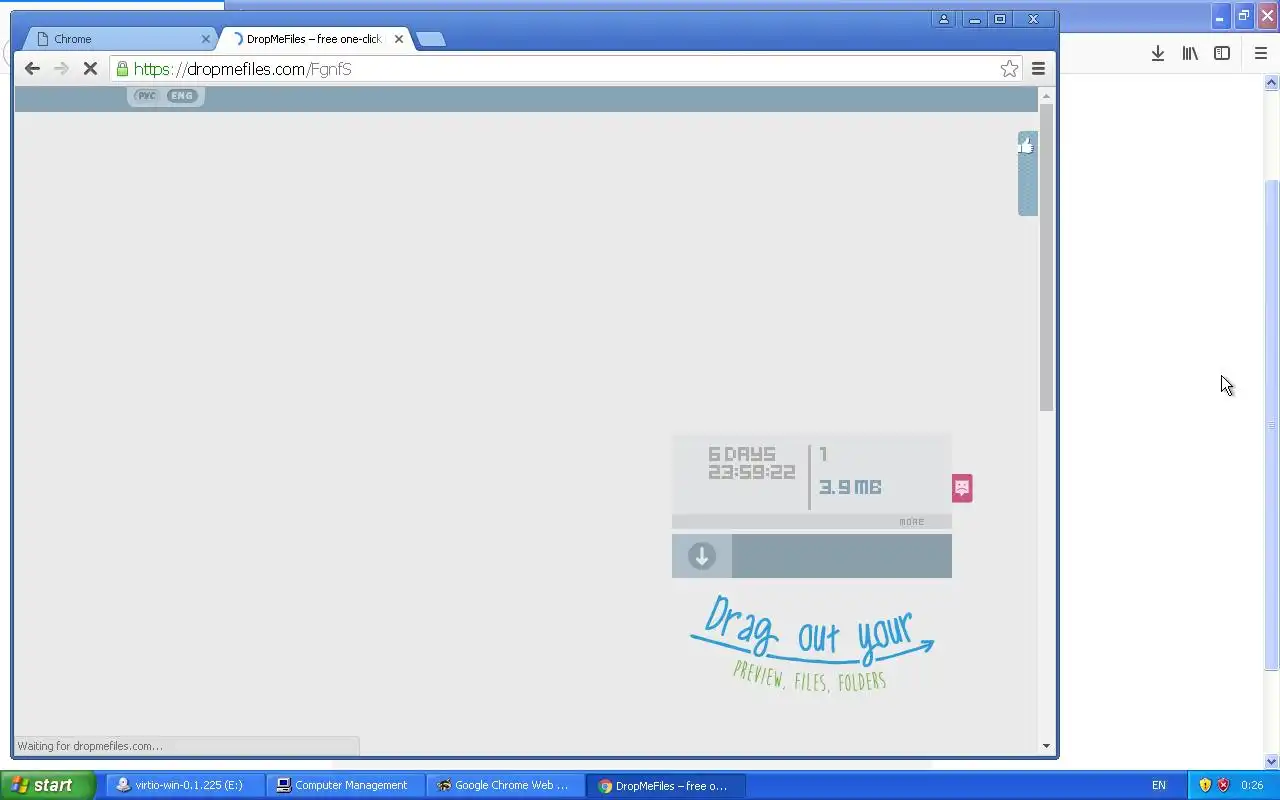The width and height of the screenshot is (1280, 800).
Task: Click the "6 DAYS 23:59:22" countdown
Action: coord(751,464)
